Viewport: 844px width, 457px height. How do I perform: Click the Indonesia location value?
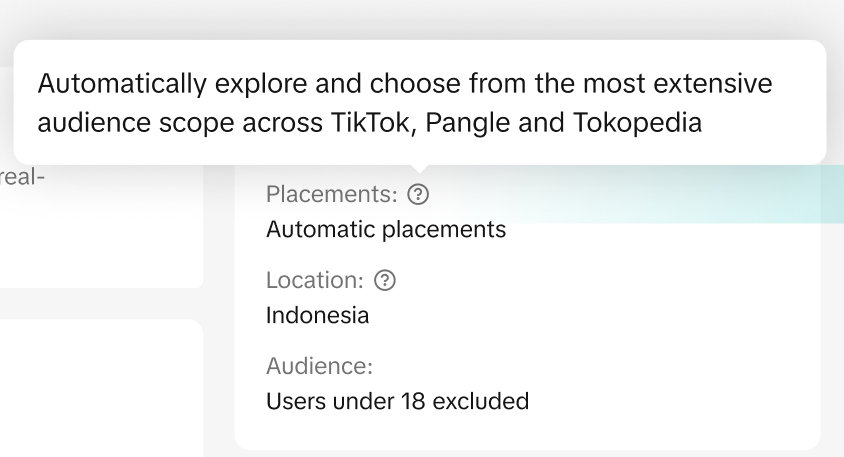click(x=317, y=316)
